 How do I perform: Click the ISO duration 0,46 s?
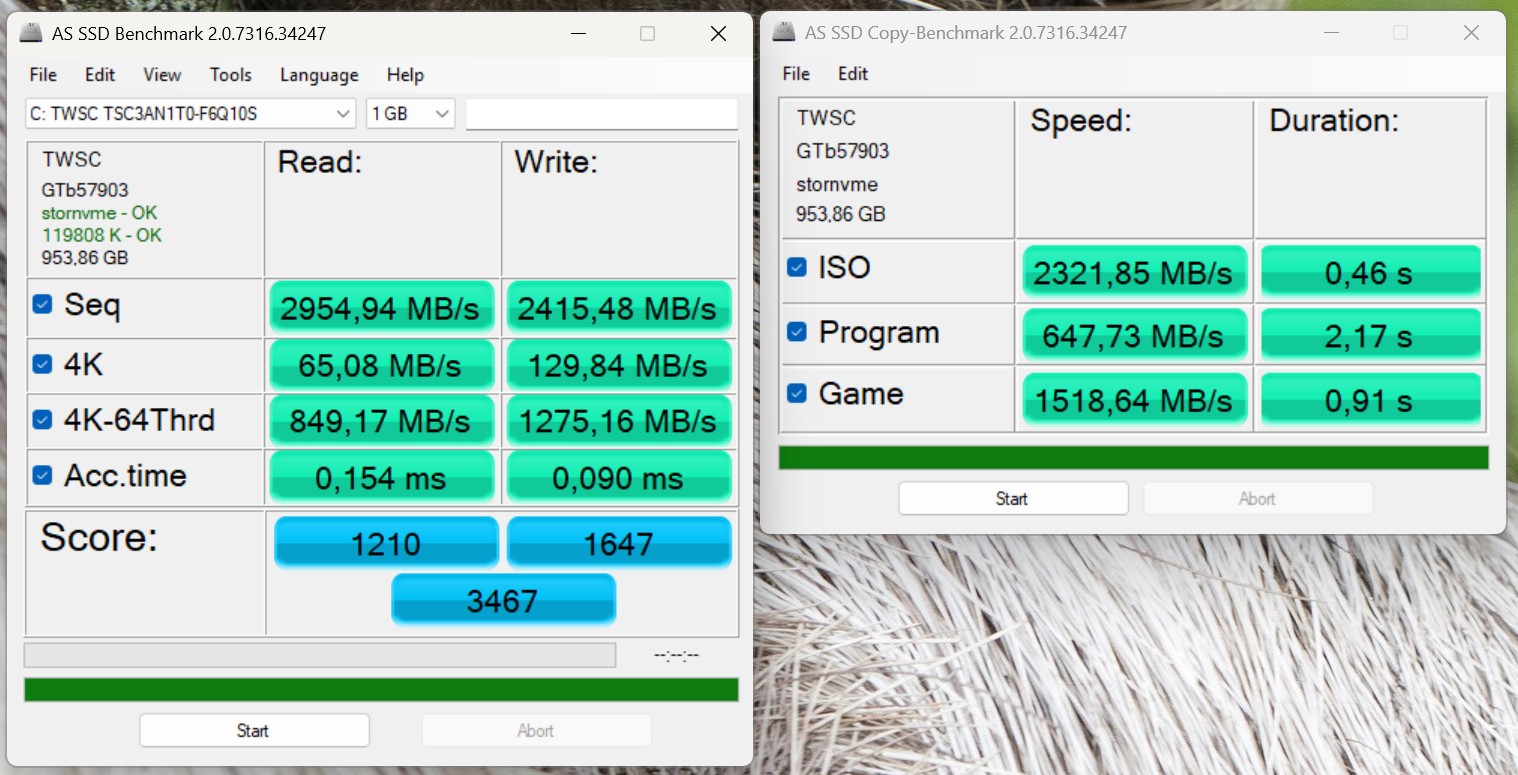1370,272
